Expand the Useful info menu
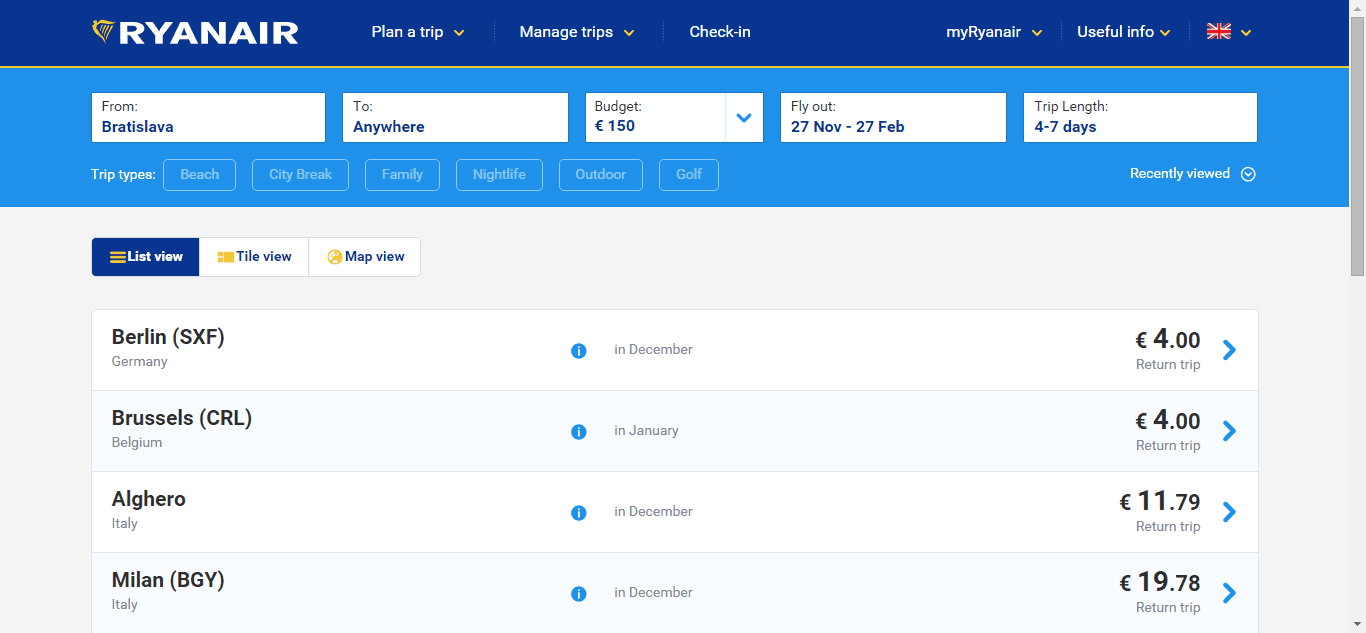Viewport: 1366px width, 633px height. point(1125,32)
